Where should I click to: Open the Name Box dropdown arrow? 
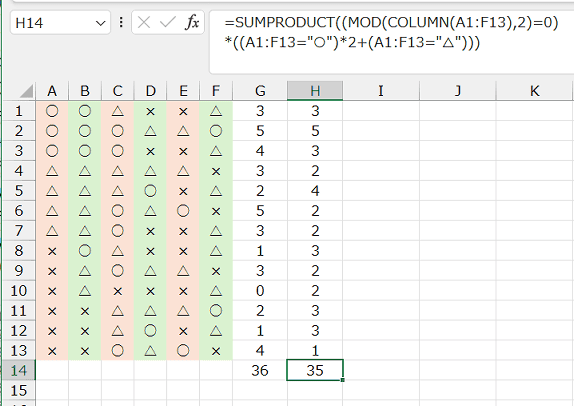pyautogui.click(x=100, y=23)
